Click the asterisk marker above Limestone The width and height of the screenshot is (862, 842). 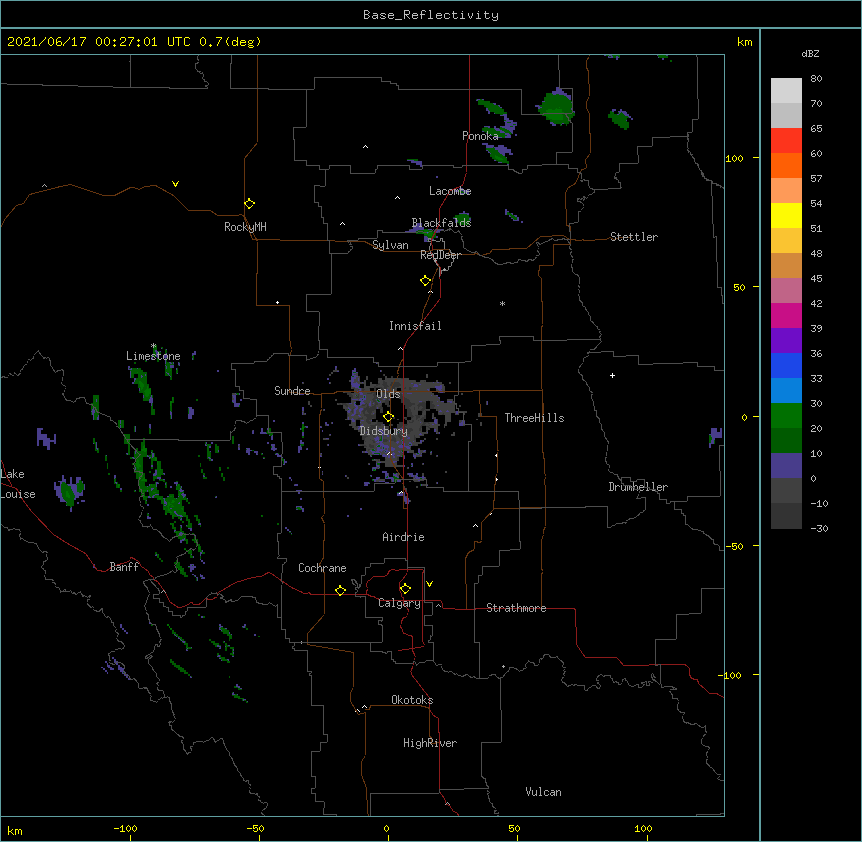154,346
